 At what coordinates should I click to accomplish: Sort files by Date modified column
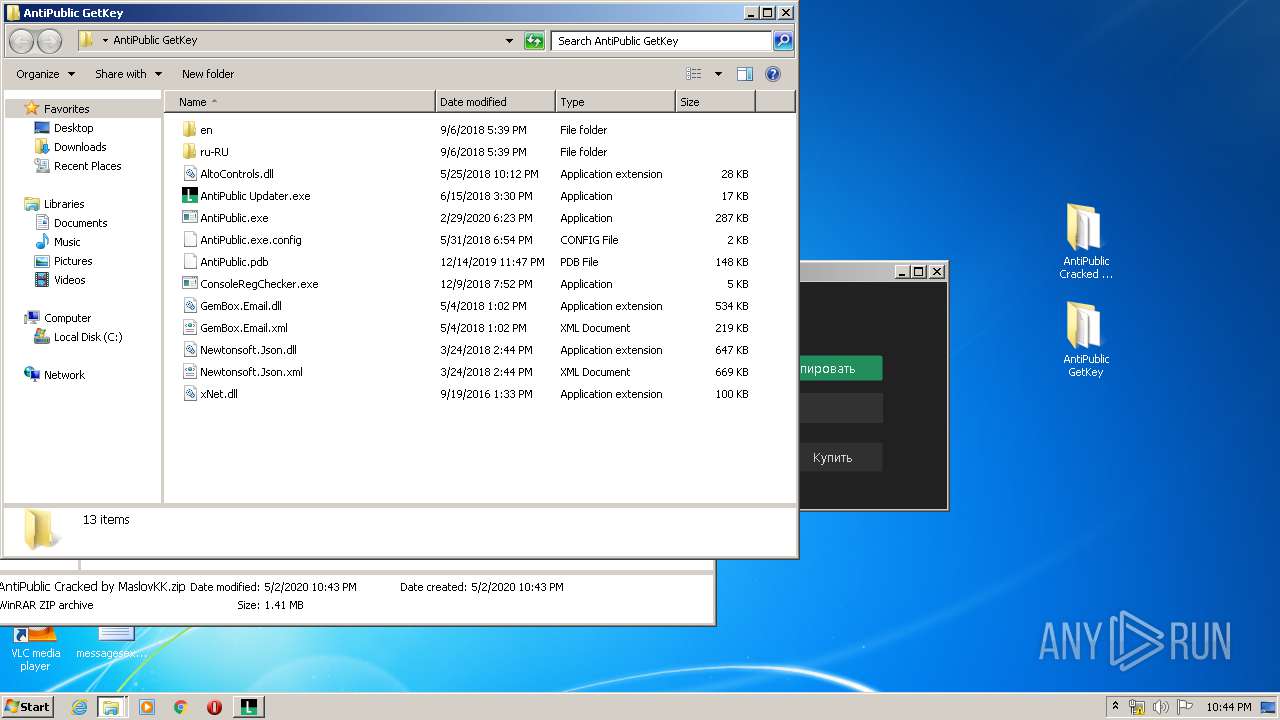point(495,102)
